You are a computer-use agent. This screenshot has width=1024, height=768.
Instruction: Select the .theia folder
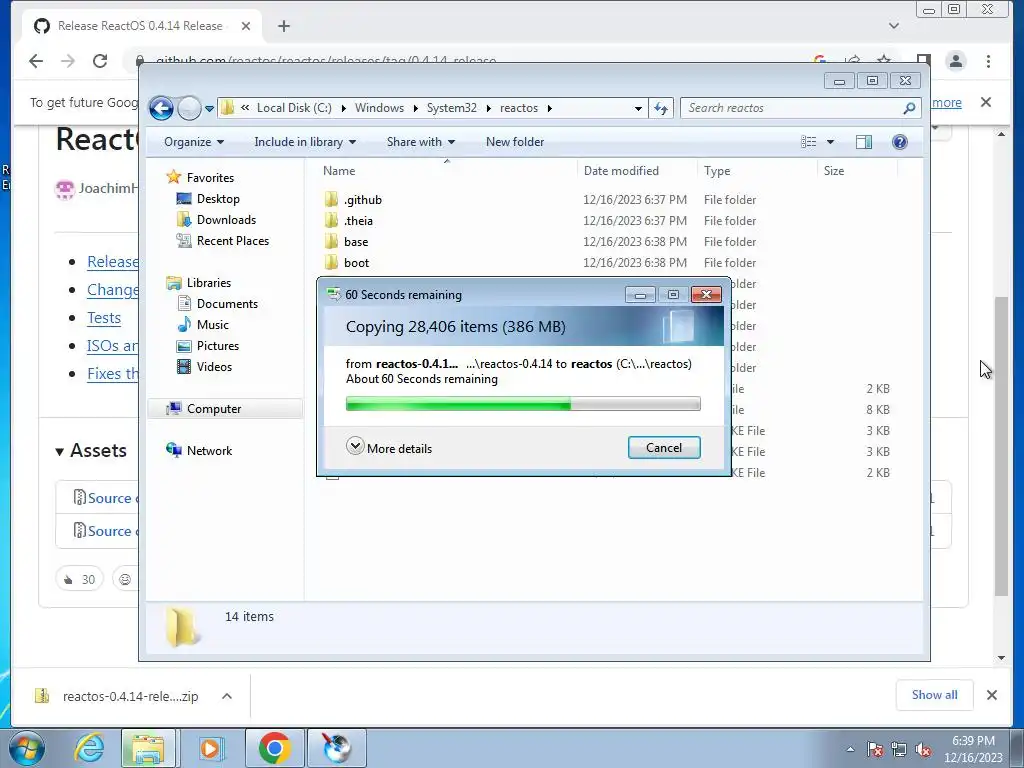point(358,221)
